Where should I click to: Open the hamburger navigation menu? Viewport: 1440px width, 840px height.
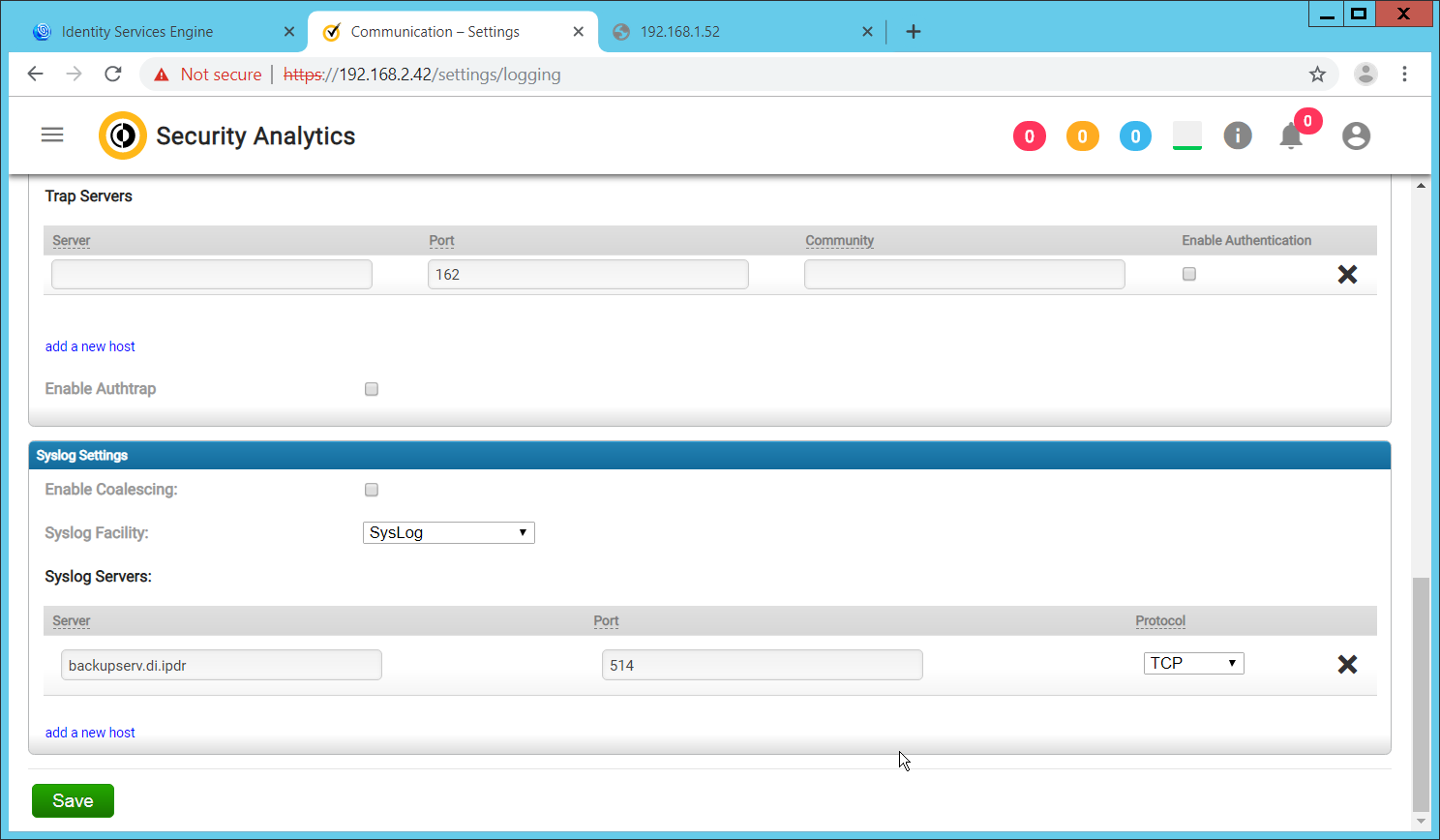[52, 135]
